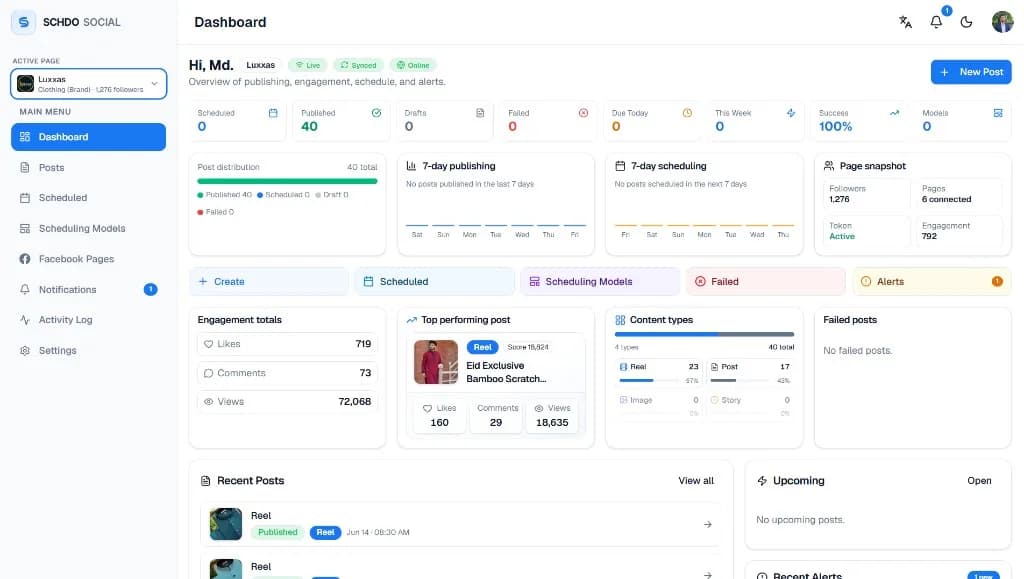Click the New Post button
Viewport: 1024px width, 579px height.
click(x=971, y=72)
